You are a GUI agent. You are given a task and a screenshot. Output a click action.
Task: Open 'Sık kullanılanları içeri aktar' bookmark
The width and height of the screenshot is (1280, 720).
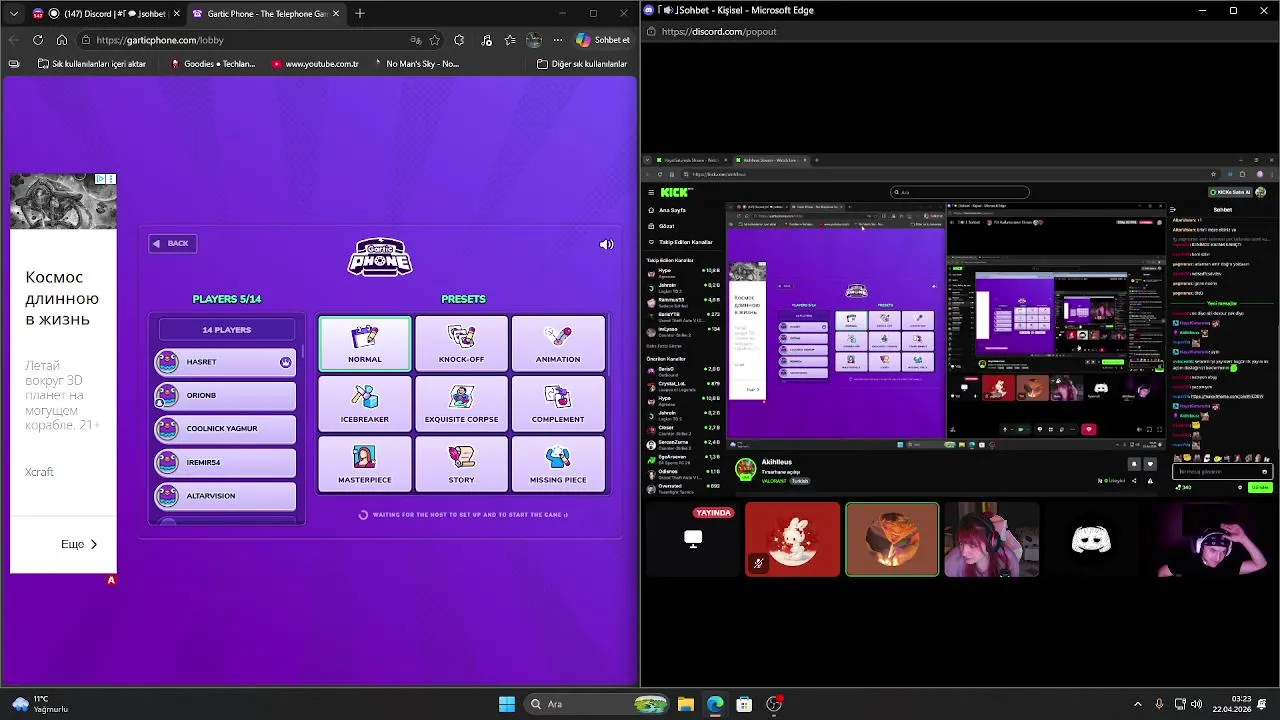pos(90,64)
